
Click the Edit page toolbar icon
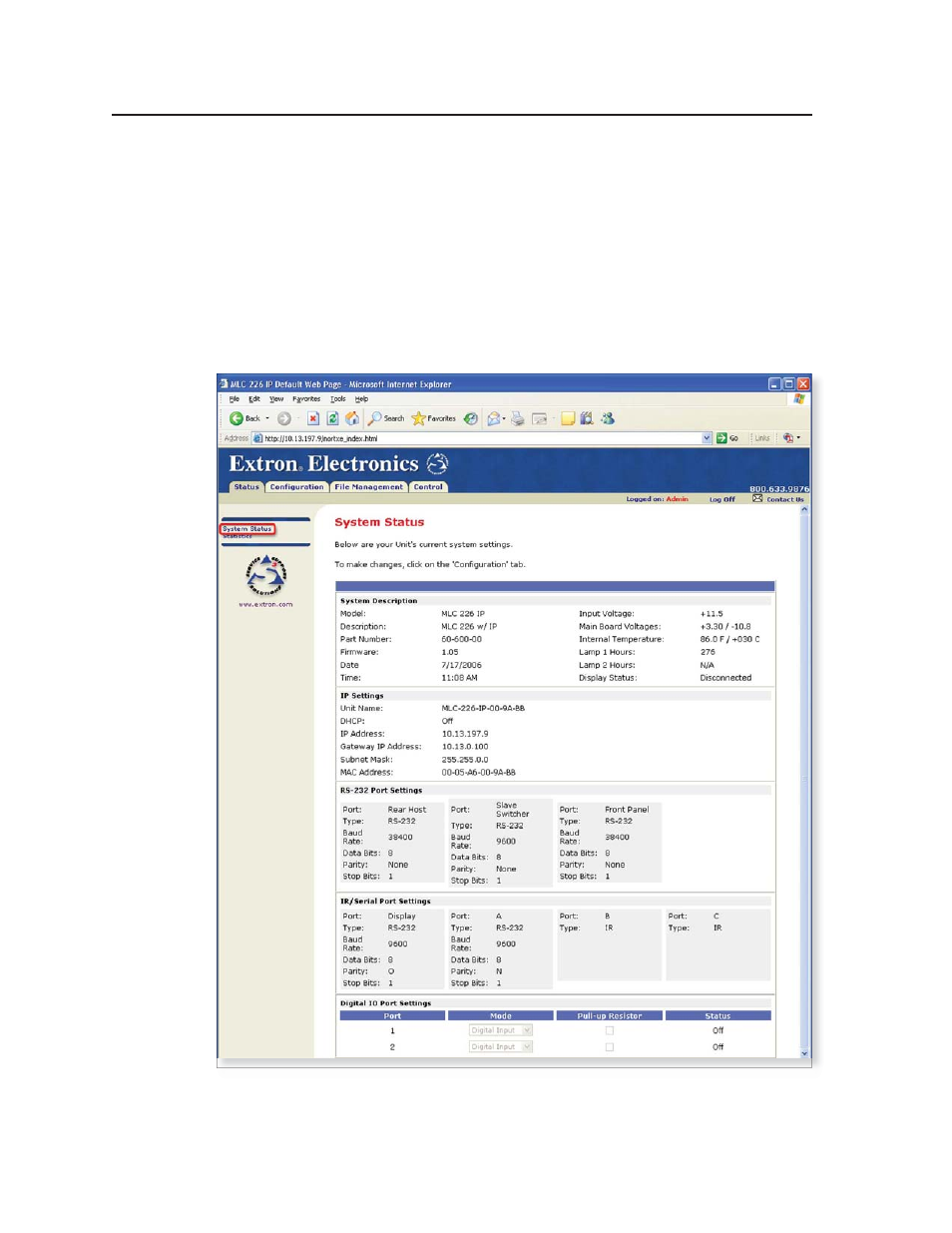539,418
